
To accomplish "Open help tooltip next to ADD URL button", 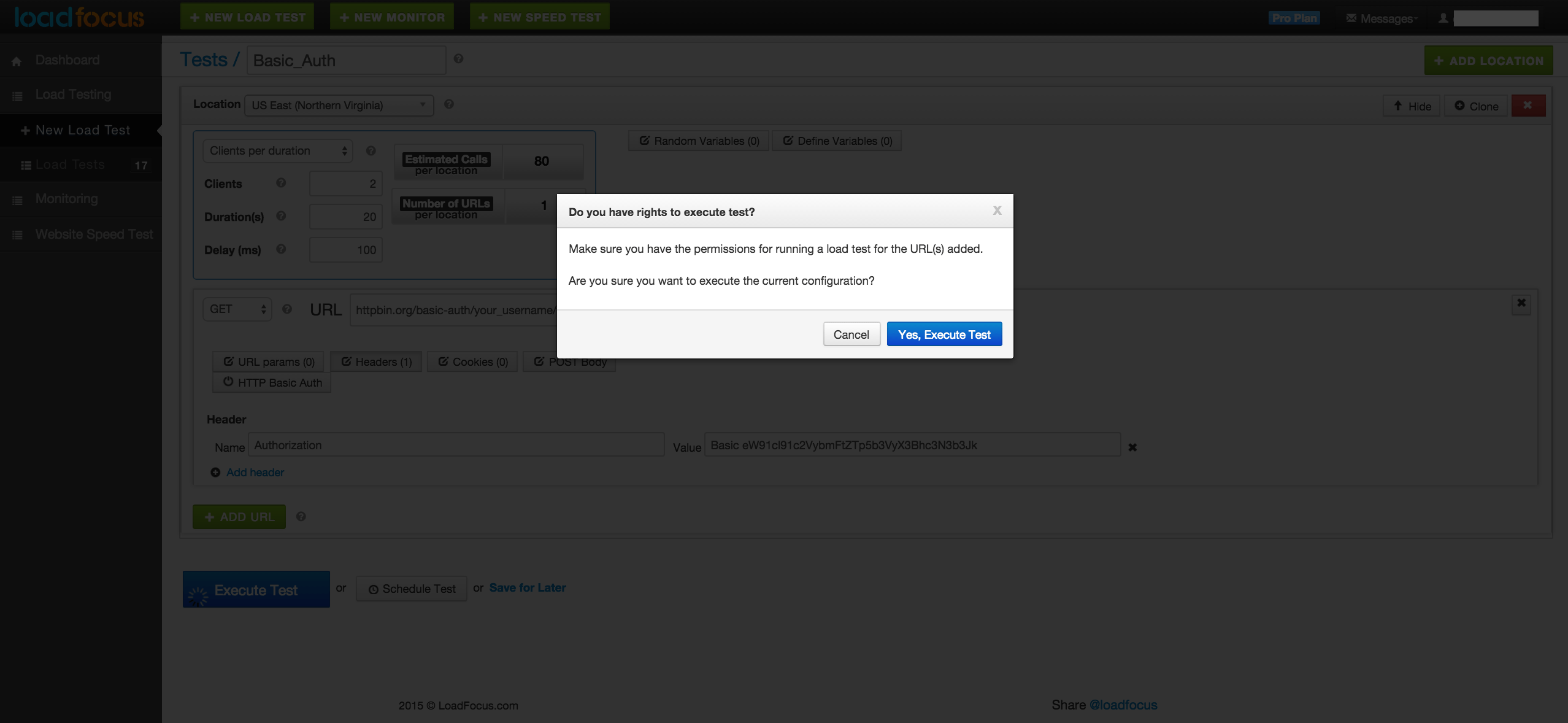I will coord(300,516).
